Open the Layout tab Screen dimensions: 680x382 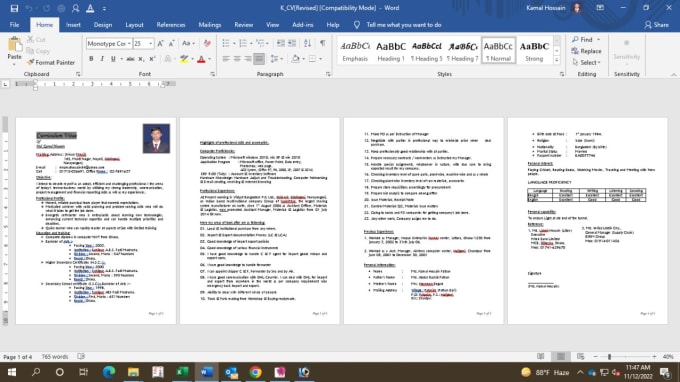(x=134, y=25)
